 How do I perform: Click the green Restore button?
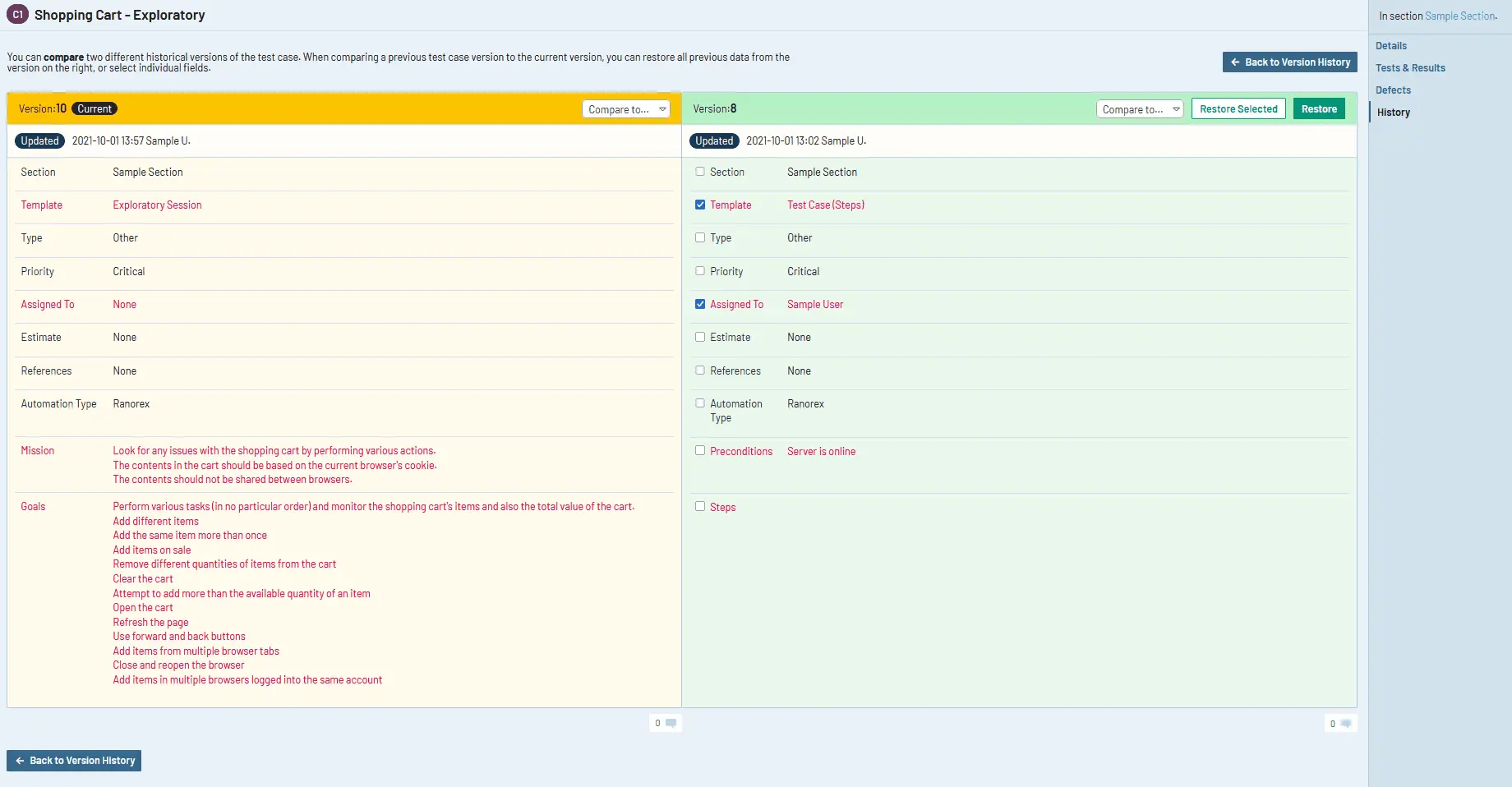[1319, 108]
